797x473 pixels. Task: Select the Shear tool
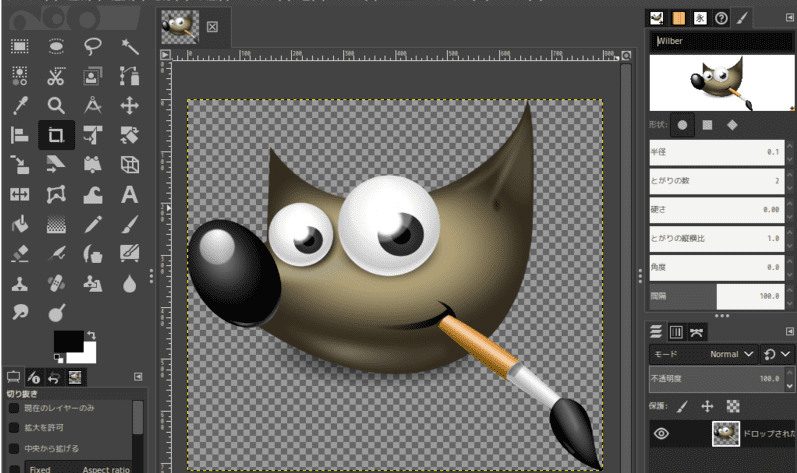click(x=56, y=165)
